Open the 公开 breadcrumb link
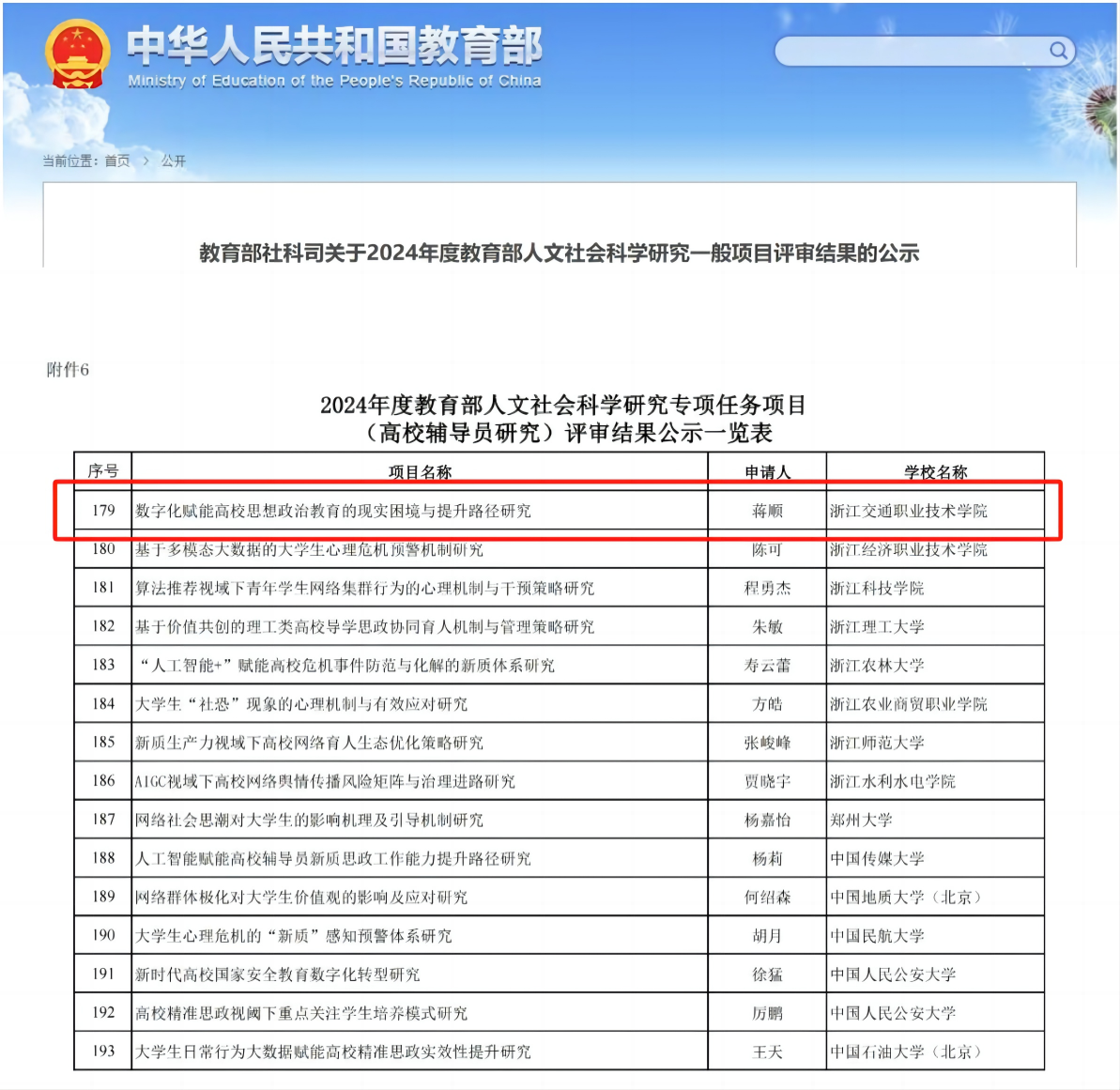Viewport: 1120px width, 1090px height. pos(174,161)
